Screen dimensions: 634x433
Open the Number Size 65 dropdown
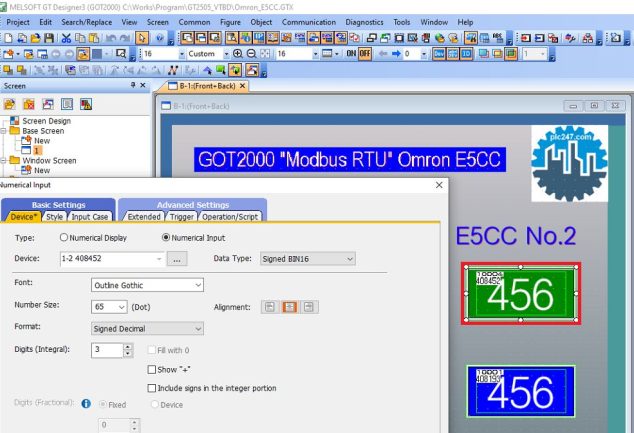coord(121,307)
